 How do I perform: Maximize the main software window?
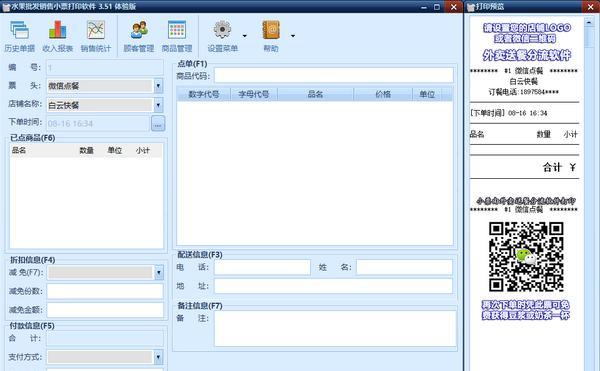pyautogui.click(x=437, y=7)
